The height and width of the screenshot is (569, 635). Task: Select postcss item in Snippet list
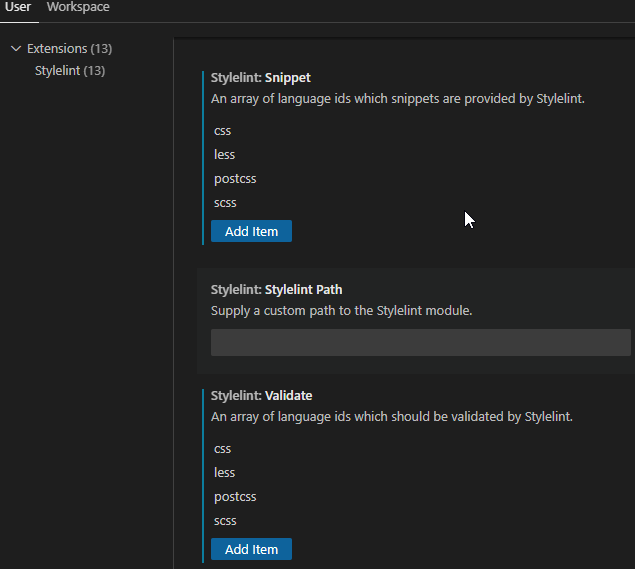[235, 179]
